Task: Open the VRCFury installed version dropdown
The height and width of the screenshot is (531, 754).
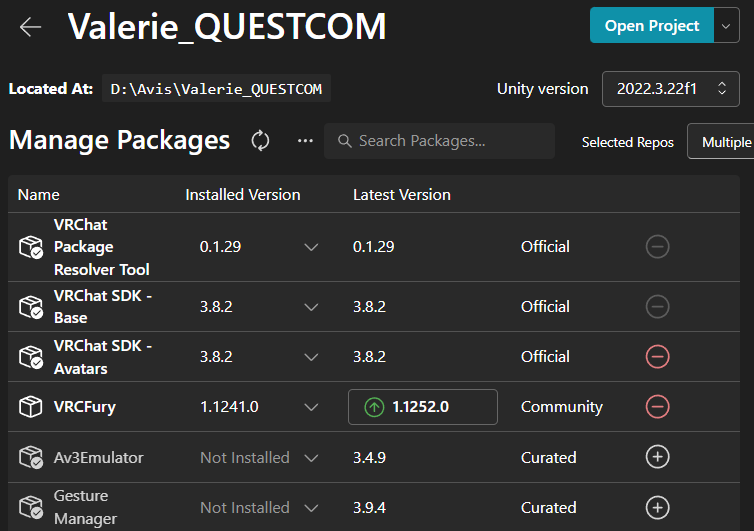Action: pos(311,407)
